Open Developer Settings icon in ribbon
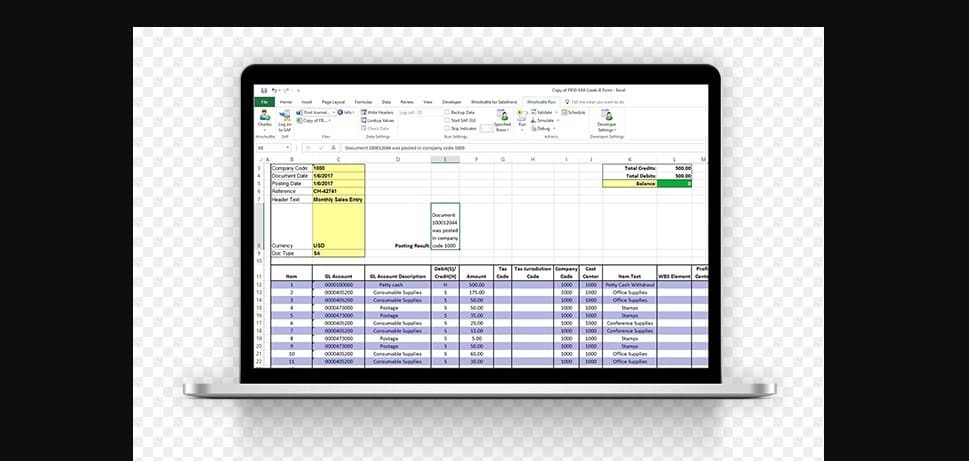 point(607,116)
